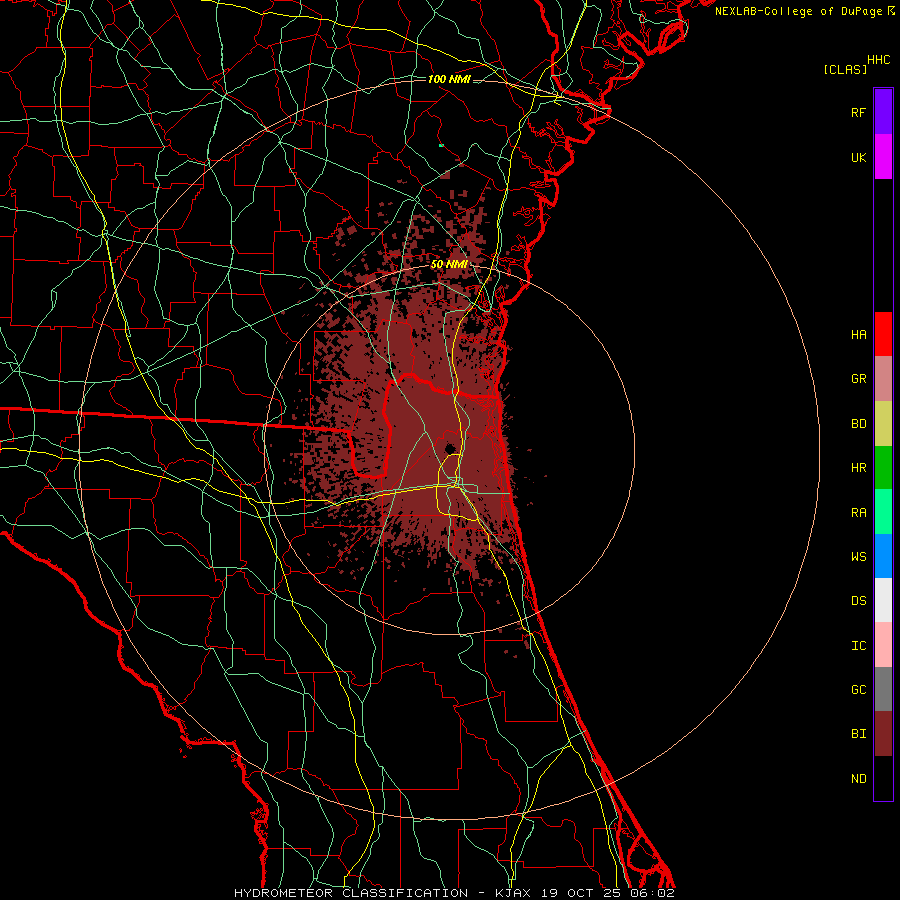The height and width of the screenshot is (900, 900).
Task: Click the BD legend label
Action: point(858,424)
